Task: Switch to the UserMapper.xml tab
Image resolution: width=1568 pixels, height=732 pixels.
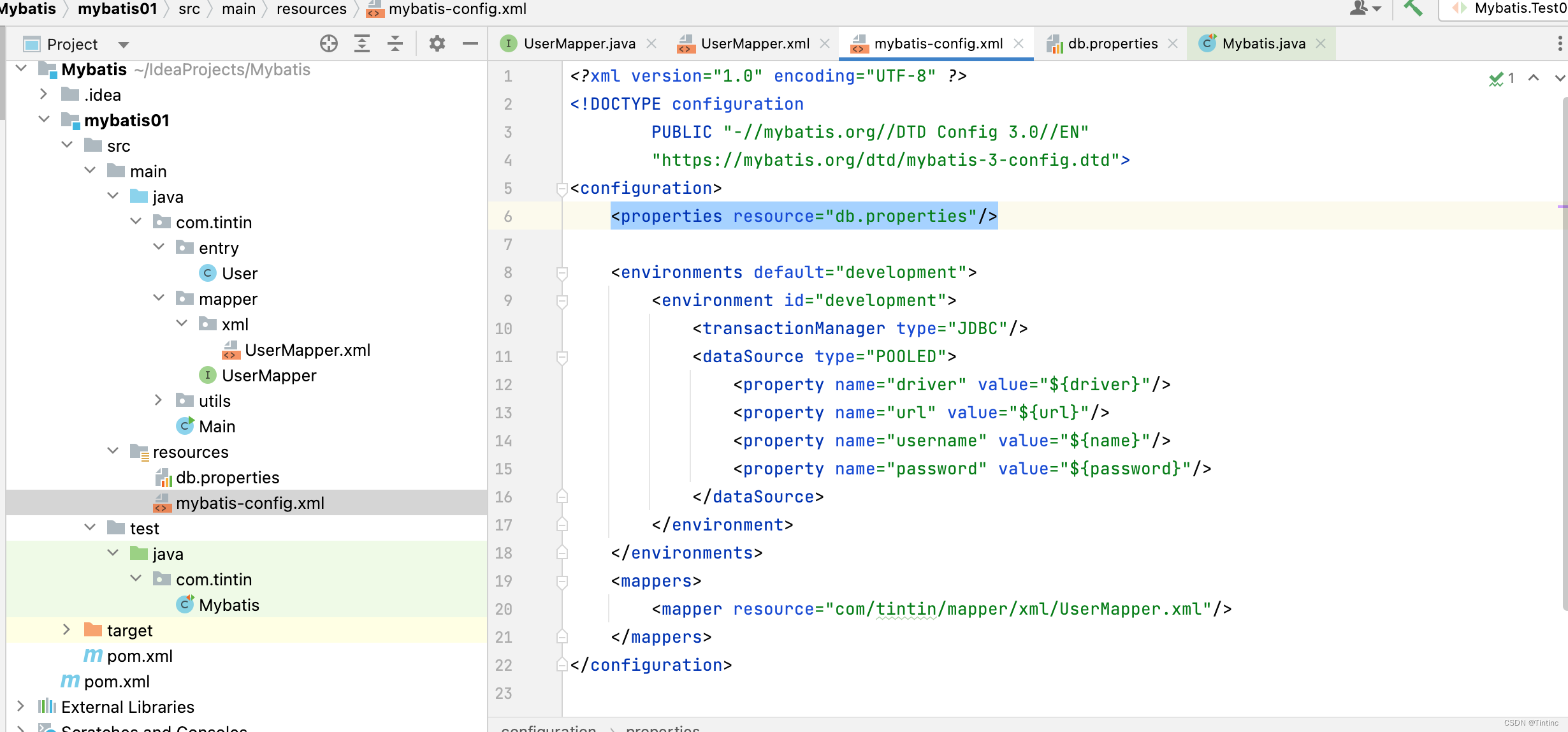Action: [754, 44]
